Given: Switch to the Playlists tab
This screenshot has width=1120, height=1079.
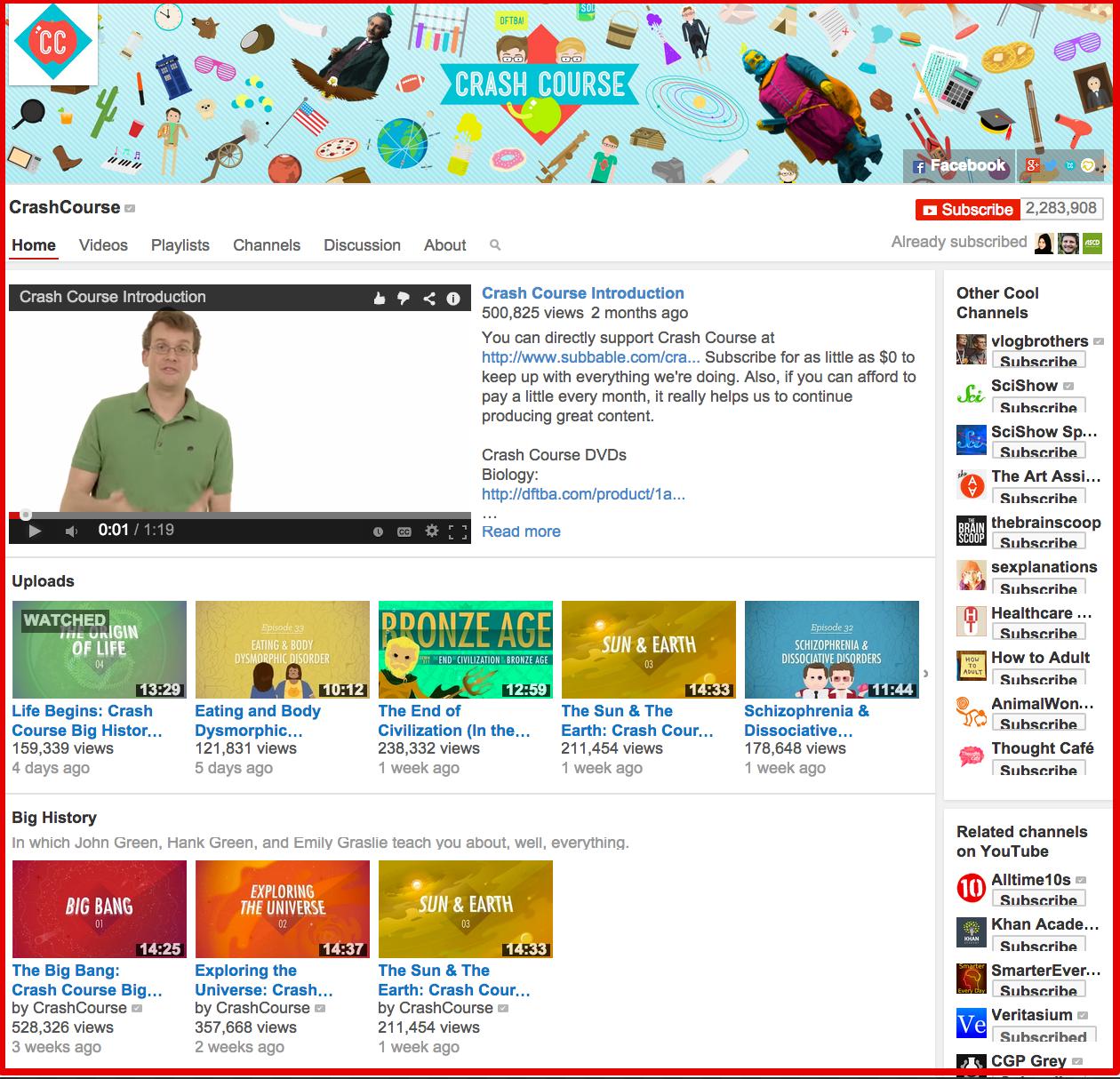Looking at the screenshot, I should pos(180,245).
